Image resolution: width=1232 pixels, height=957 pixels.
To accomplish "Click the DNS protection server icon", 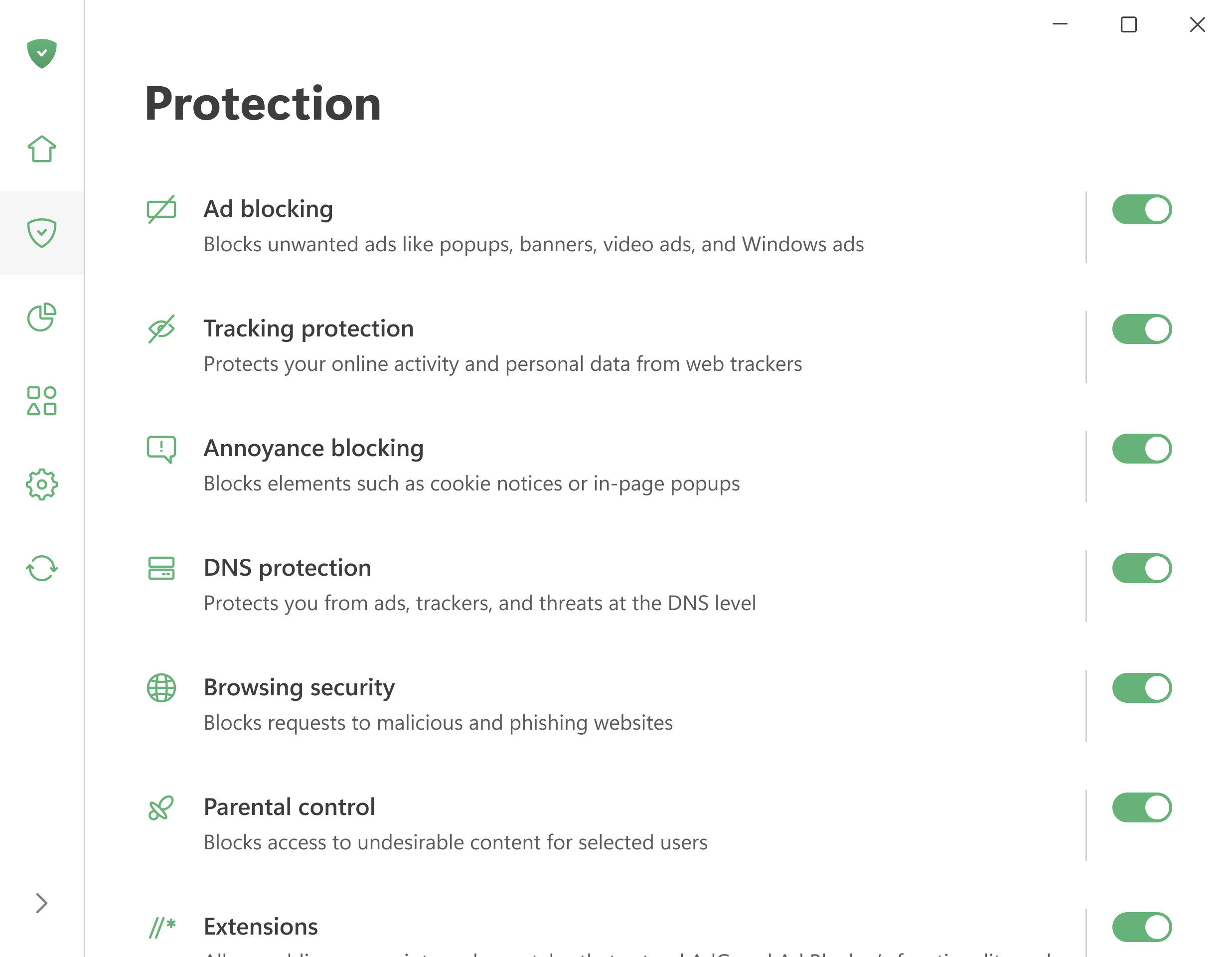I will tap(161, 568).
